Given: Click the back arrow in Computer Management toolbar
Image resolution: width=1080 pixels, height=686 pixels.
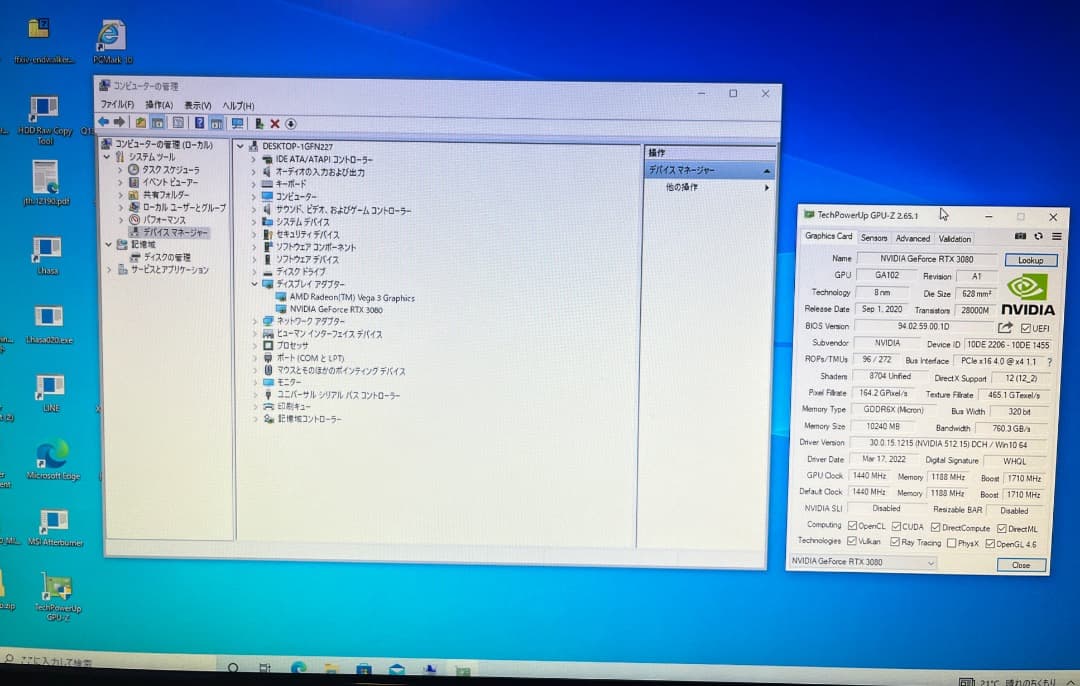Looking at the screenshot, I should [x=104, y=122].
